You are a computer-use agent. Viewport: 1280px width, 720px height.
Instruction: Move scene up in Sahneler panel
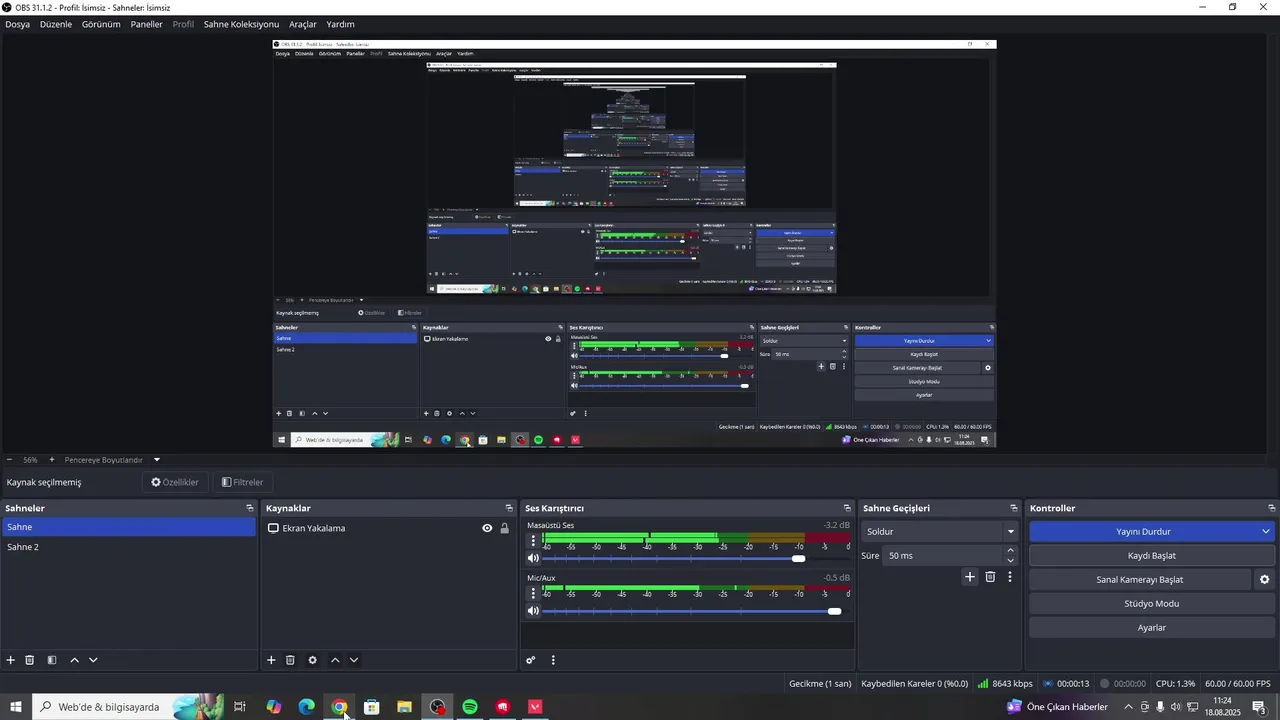point(74,660)
